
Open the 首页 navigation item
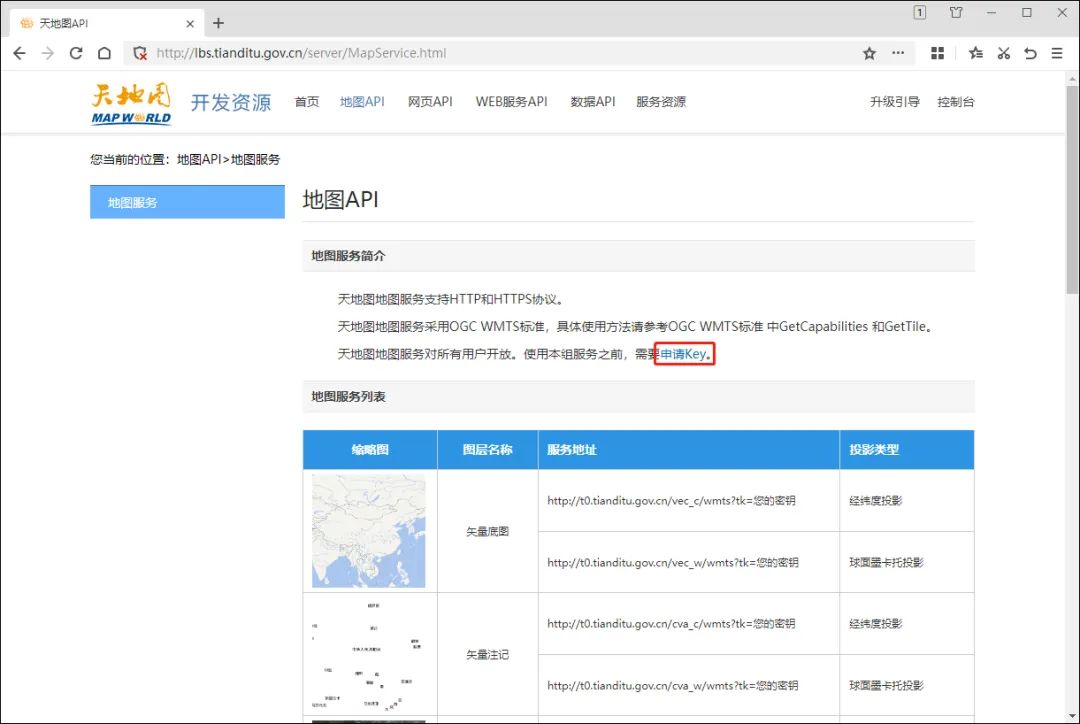[x=307, y=102]
